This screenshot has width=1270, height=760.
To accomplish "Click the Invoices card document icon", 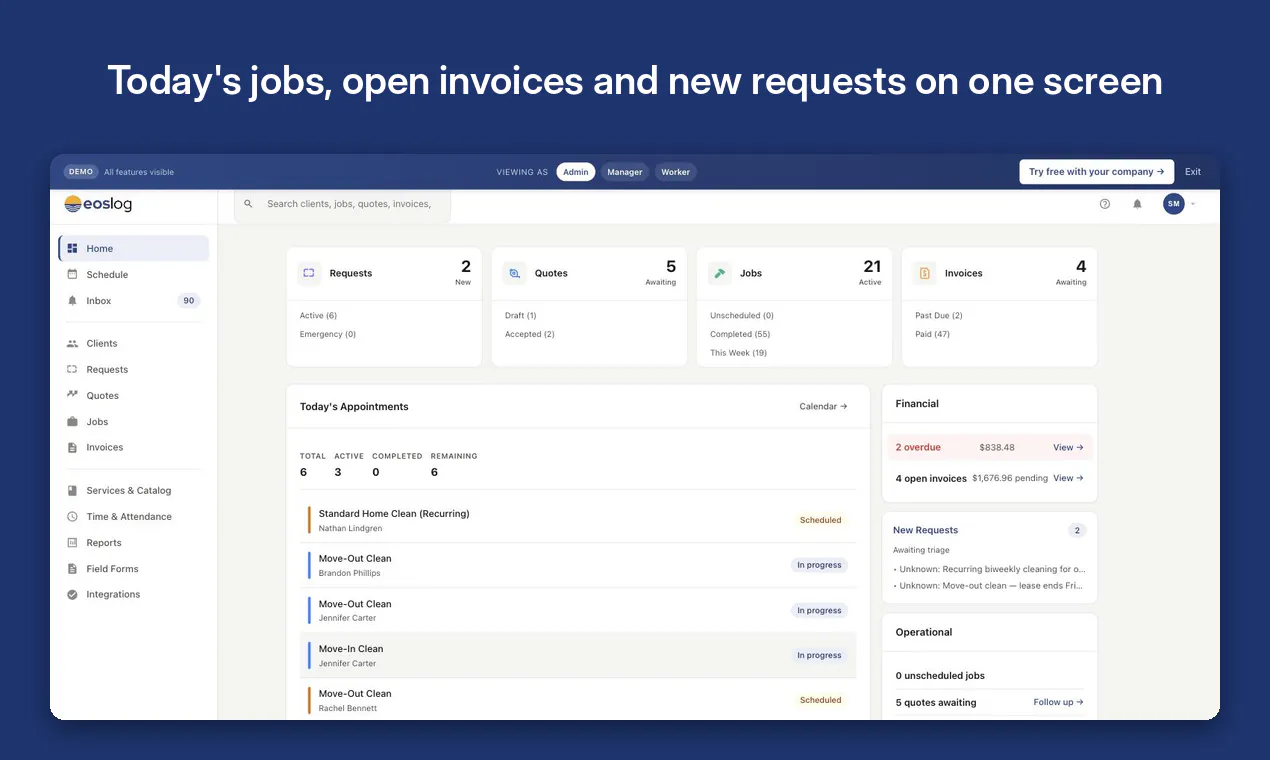I will (925, 273).
